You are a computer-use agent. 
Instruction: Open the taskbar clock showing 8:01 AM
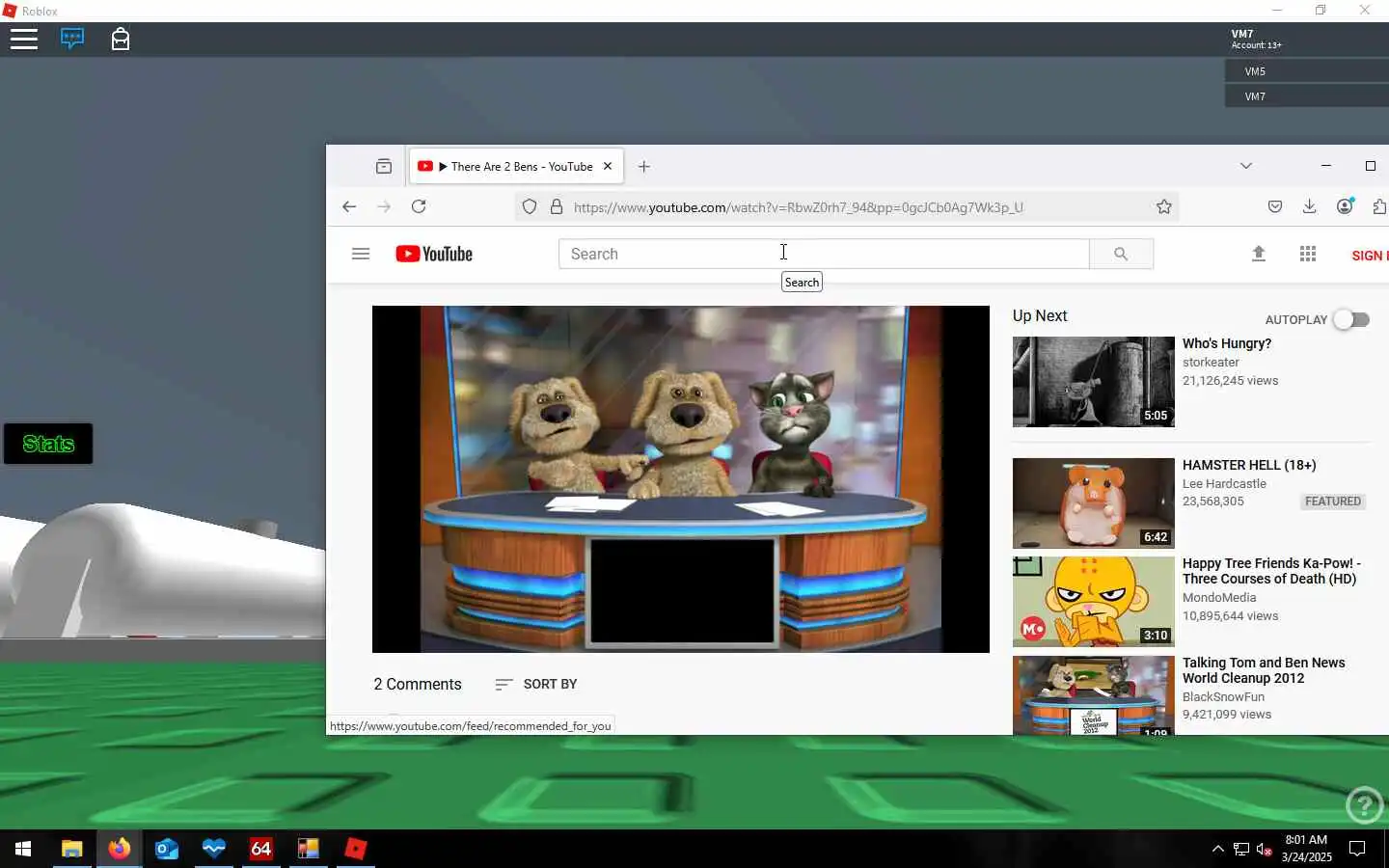[x=1306, y=849]
